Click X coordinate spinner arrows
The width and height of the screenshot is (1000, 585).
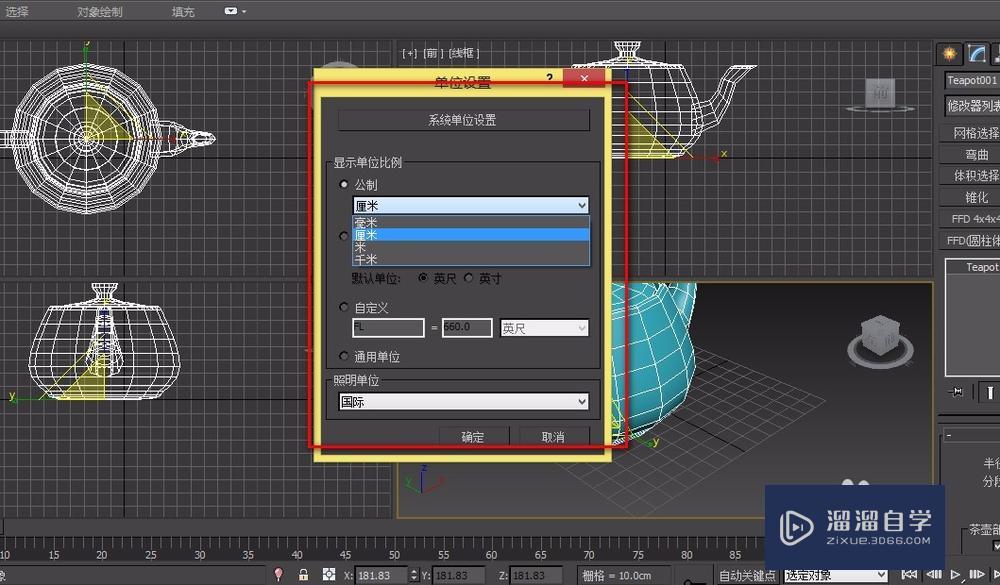tap(415, 575)
